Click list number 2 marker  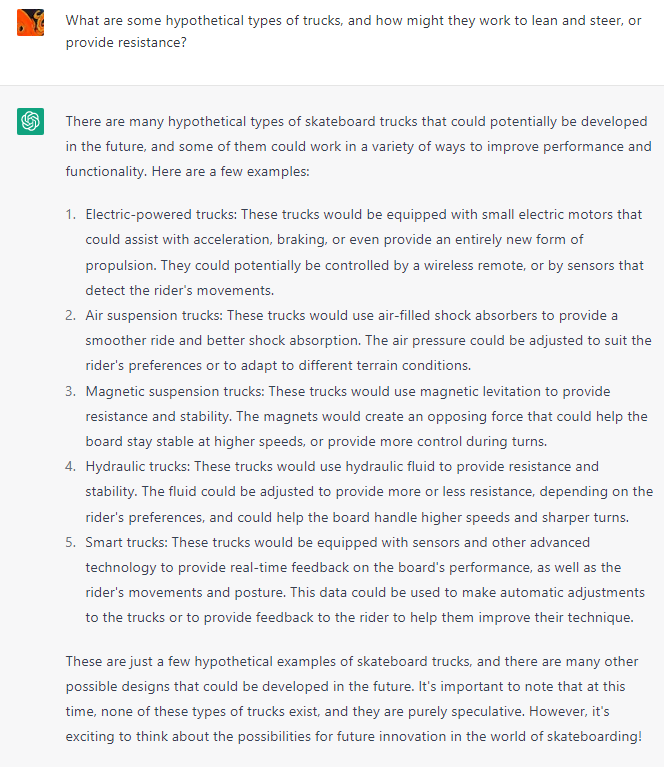click(71, 315)
